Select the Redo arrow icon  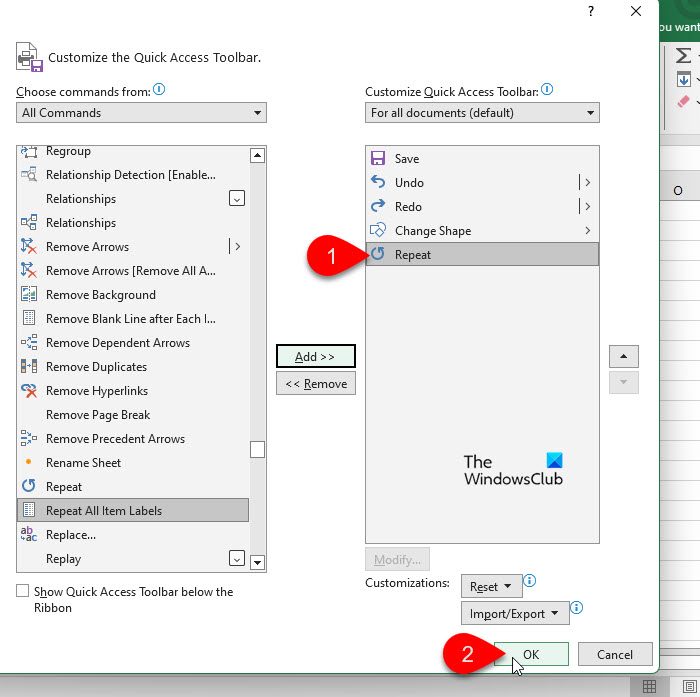coord(378,207)
